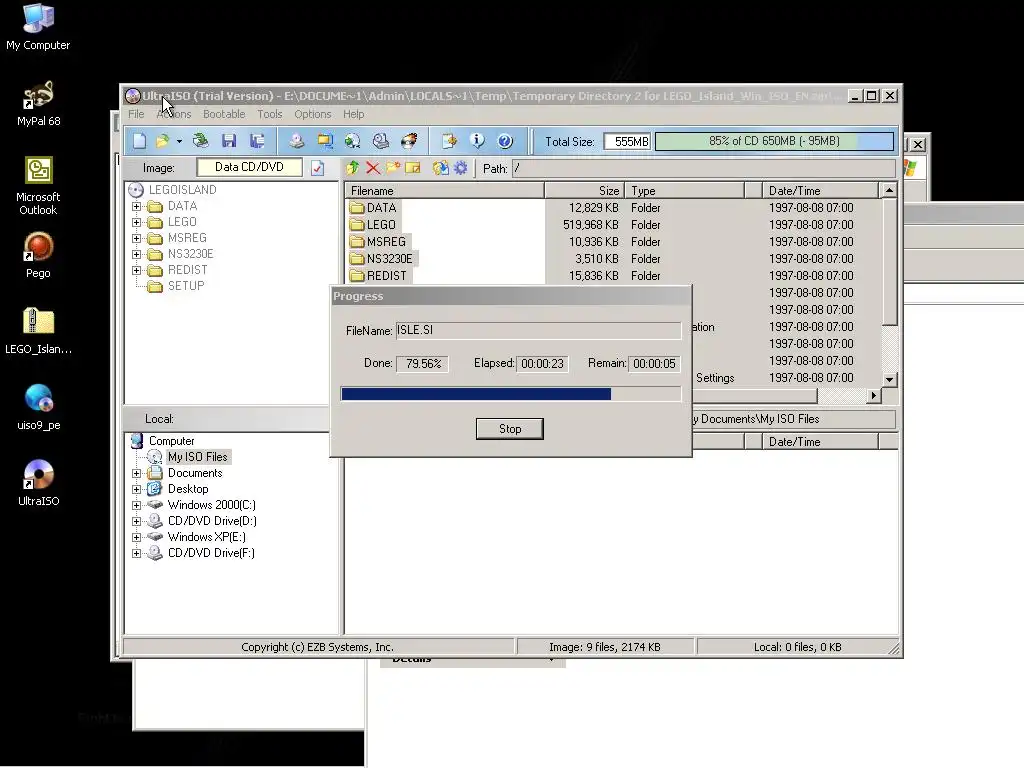Click the blue Info toolbar icon

(x=477, y=141)
